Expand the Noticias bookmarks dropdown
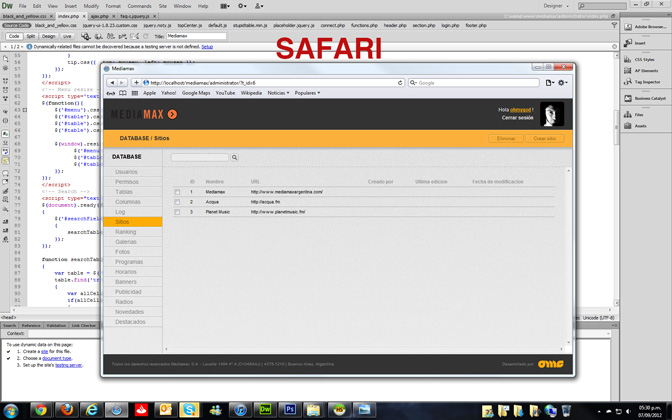672x420 pixels. (278, 93)
